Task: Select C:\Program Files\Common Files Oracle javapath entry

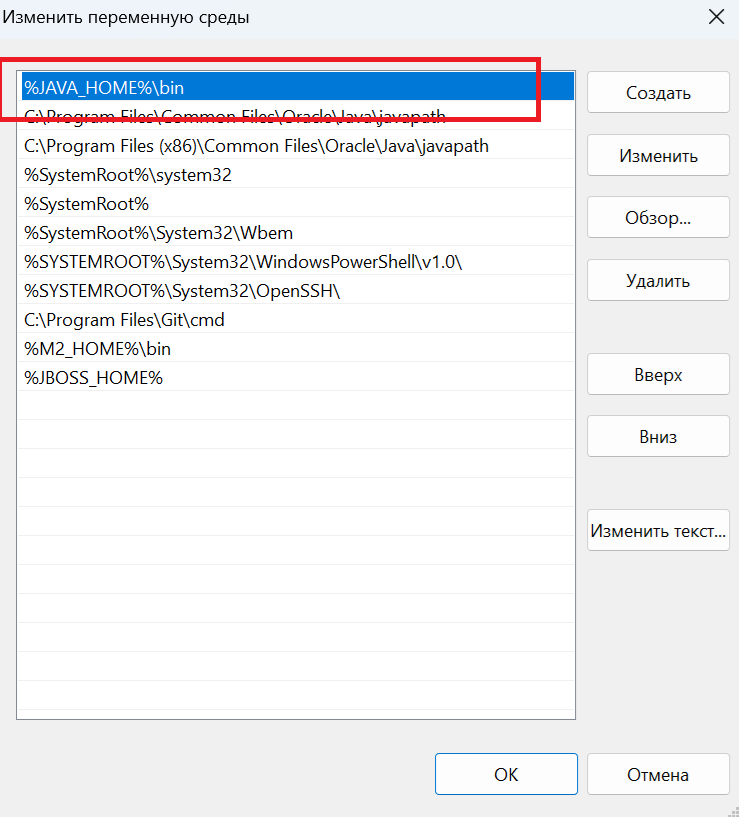Action: [x=235, y=117]
